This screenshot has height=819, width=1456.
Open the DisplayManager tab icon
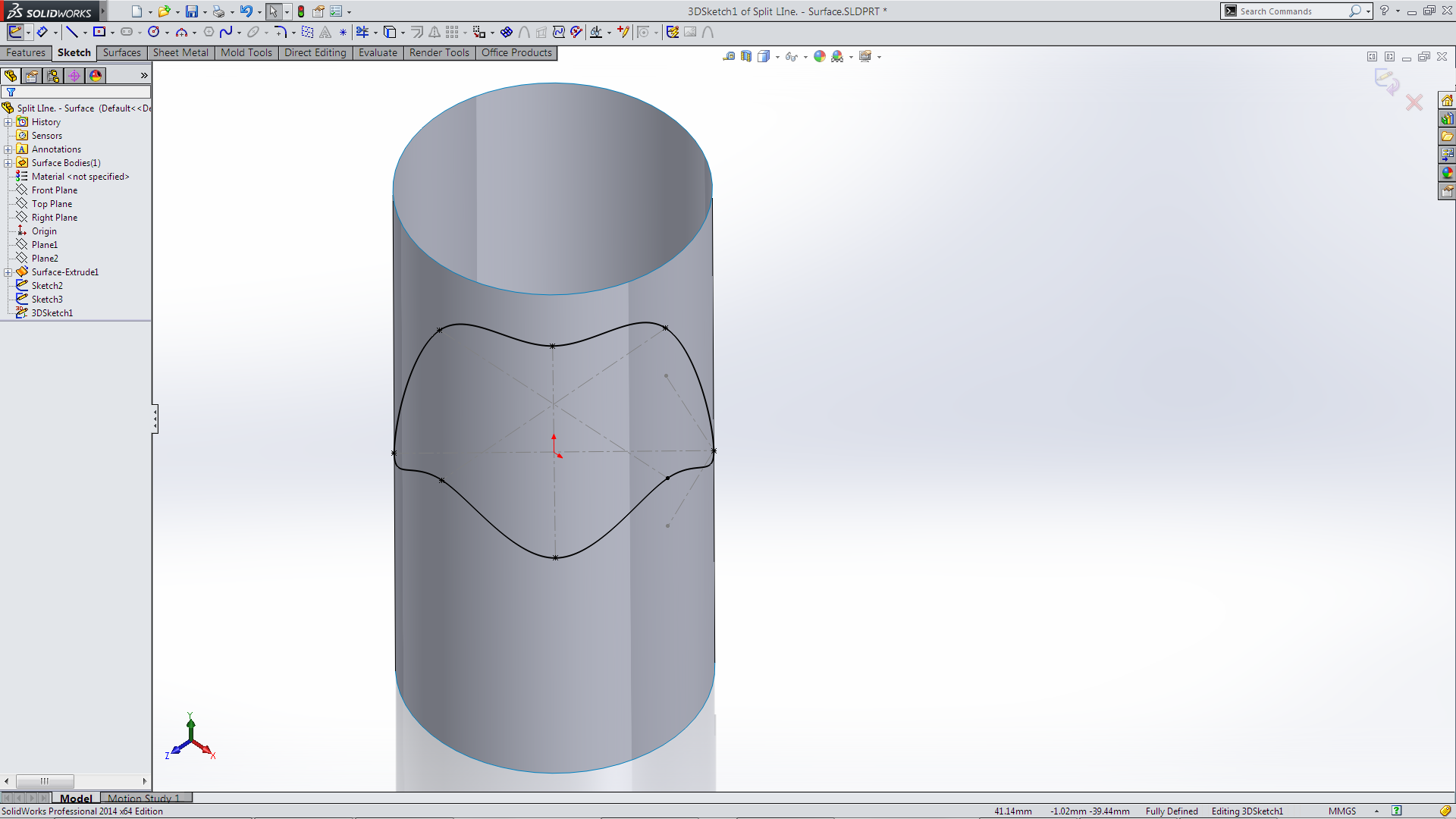[96, 76]
